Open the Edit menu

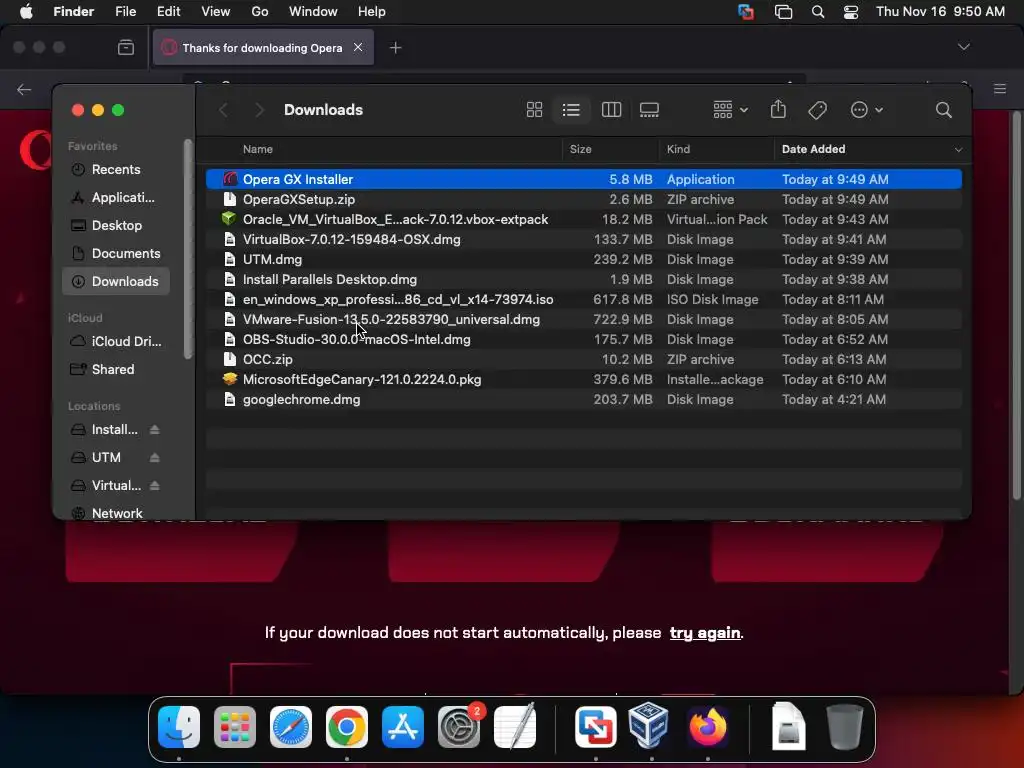click(168, 12)
